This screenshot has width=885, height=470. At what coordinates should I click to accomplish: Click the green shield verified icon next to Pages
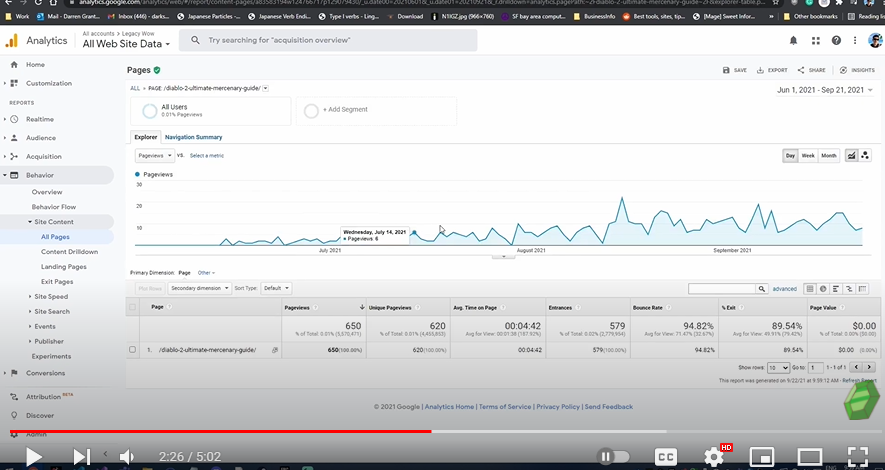[157, 70]
